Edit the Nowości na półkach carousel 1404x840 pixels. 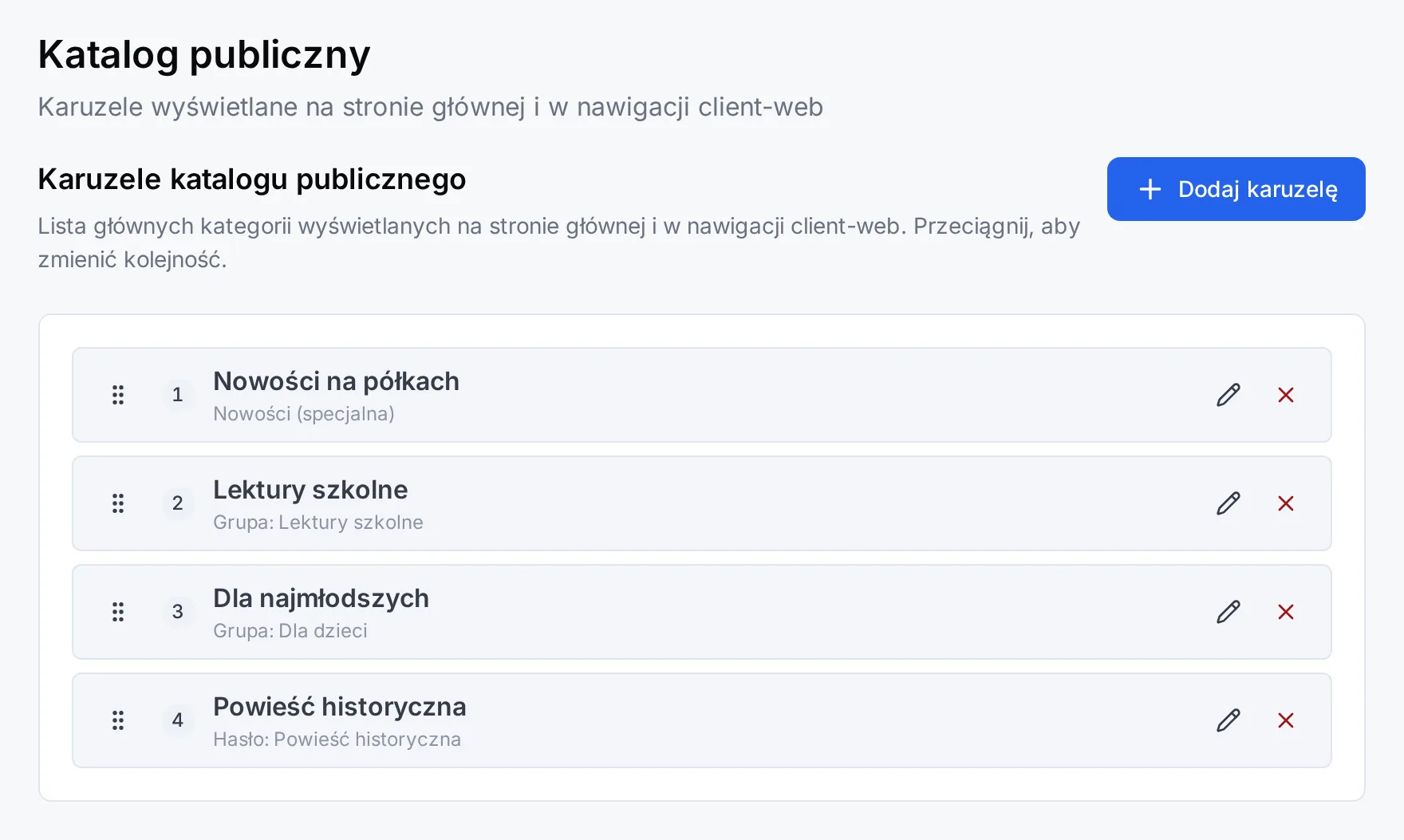1228,395
